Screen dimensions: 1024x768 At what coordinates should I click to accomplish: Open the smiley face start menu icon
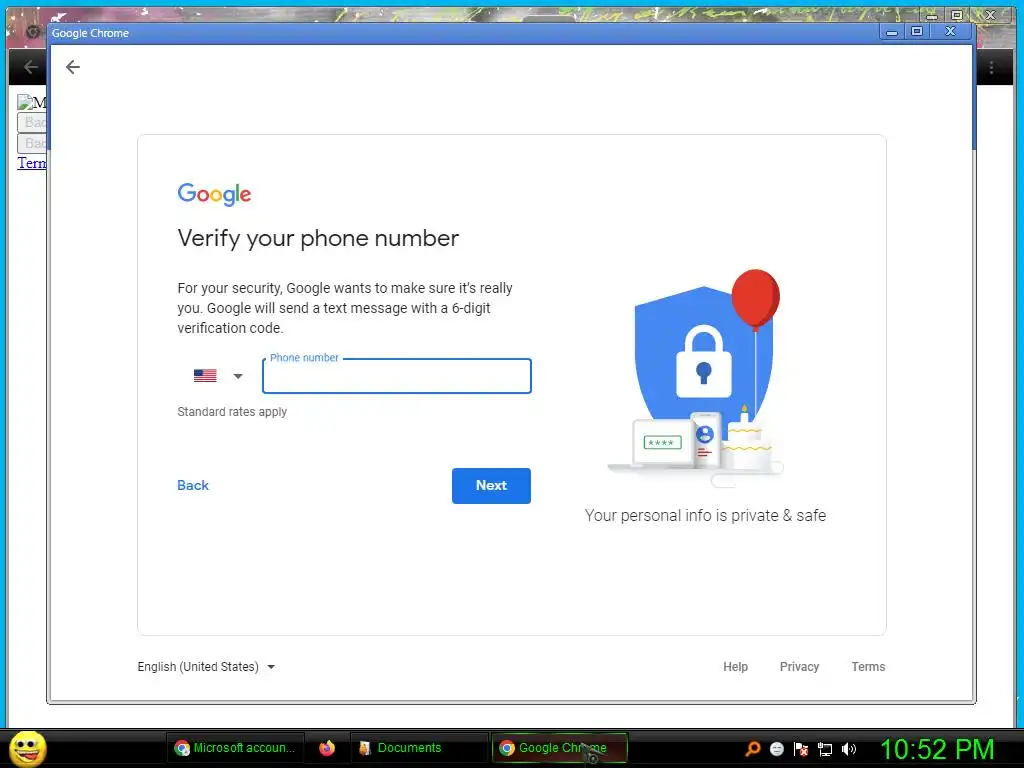tap(27, 748)
